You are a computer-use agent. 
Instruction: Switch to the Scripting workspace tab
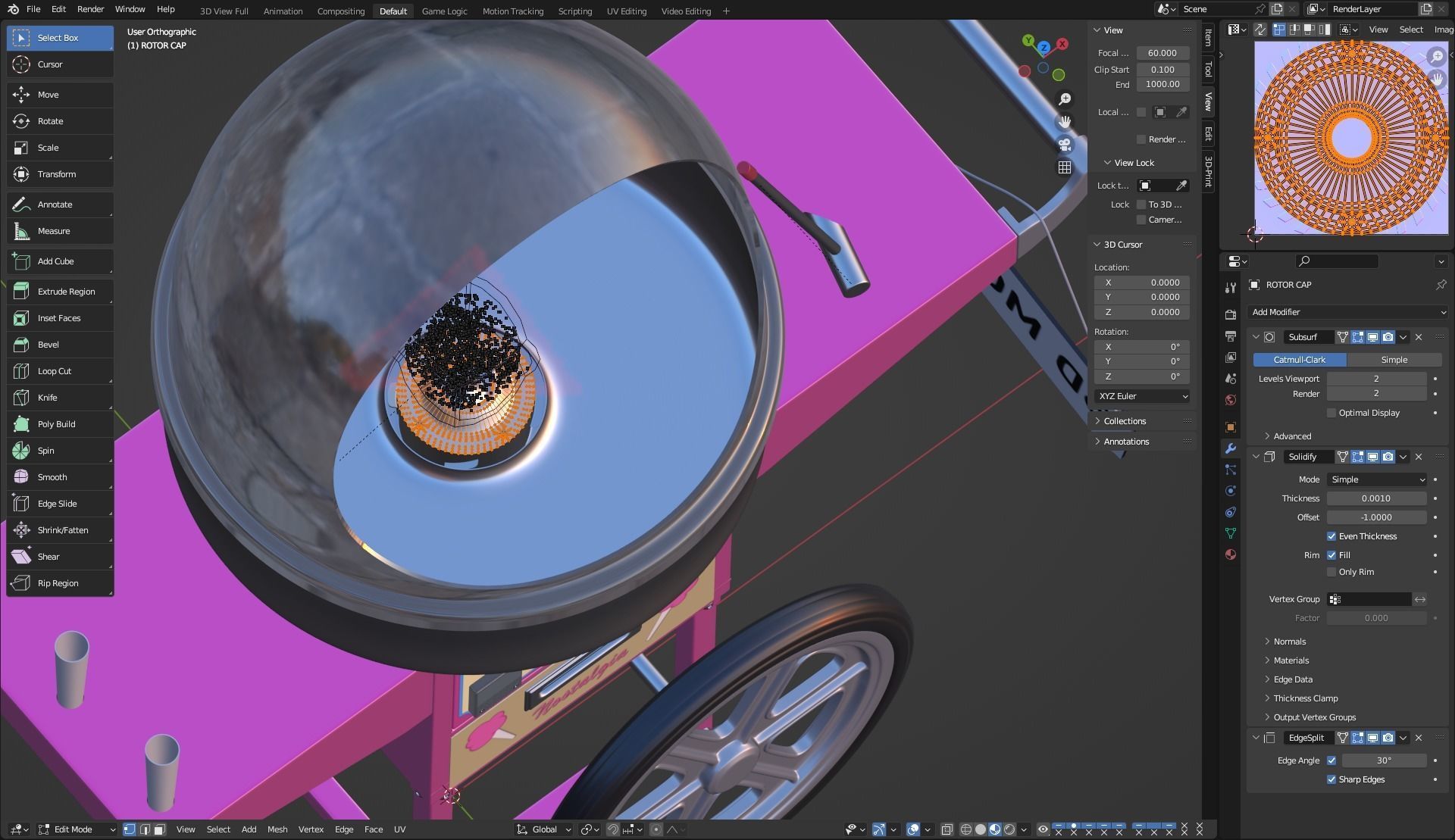(575, 11)
